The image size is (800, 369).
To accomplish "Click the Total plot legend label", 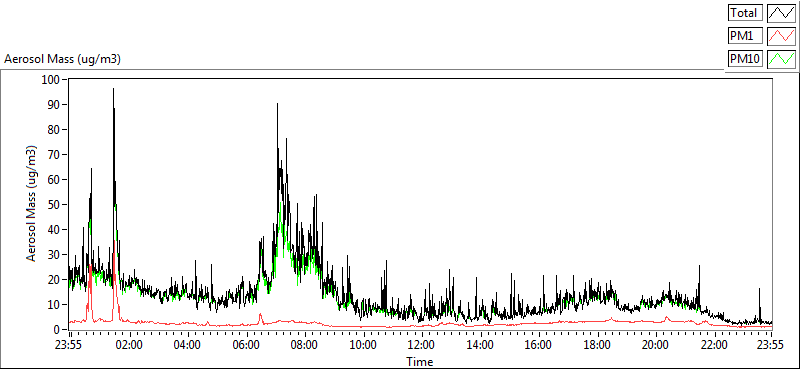I will point(745,12).
